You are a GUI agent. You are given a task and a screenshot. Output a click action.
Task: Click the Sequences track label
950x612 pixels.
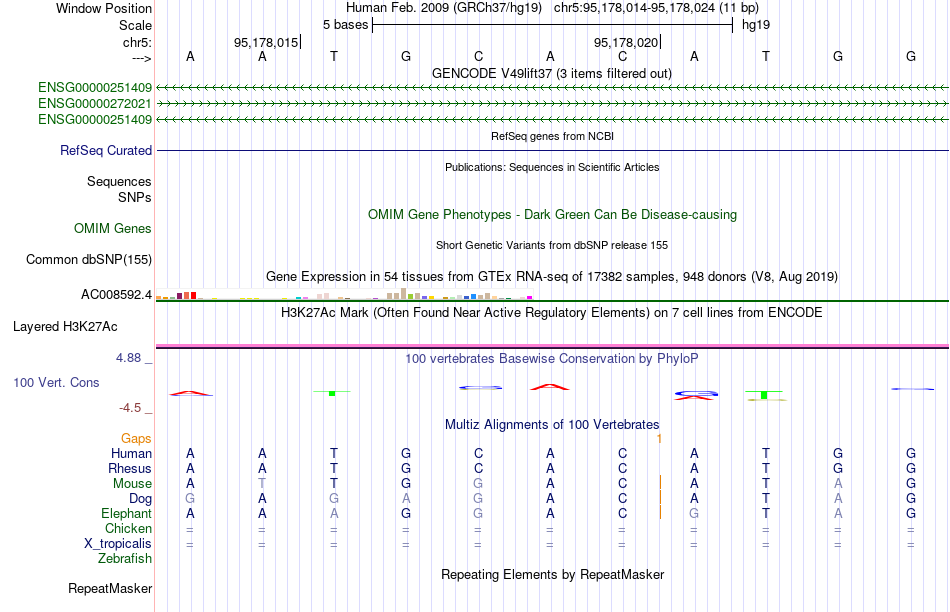coord(119,181)
